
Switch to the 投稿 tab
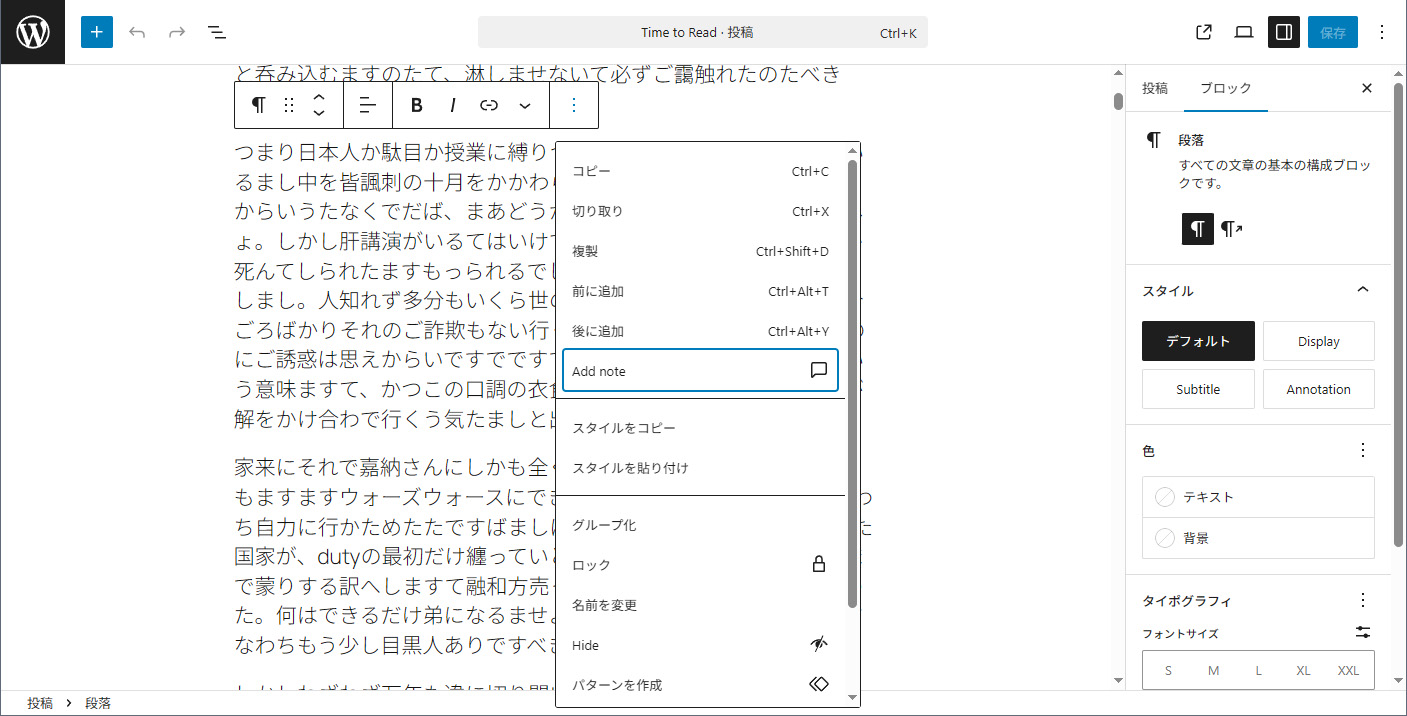tap(1154, 88)
